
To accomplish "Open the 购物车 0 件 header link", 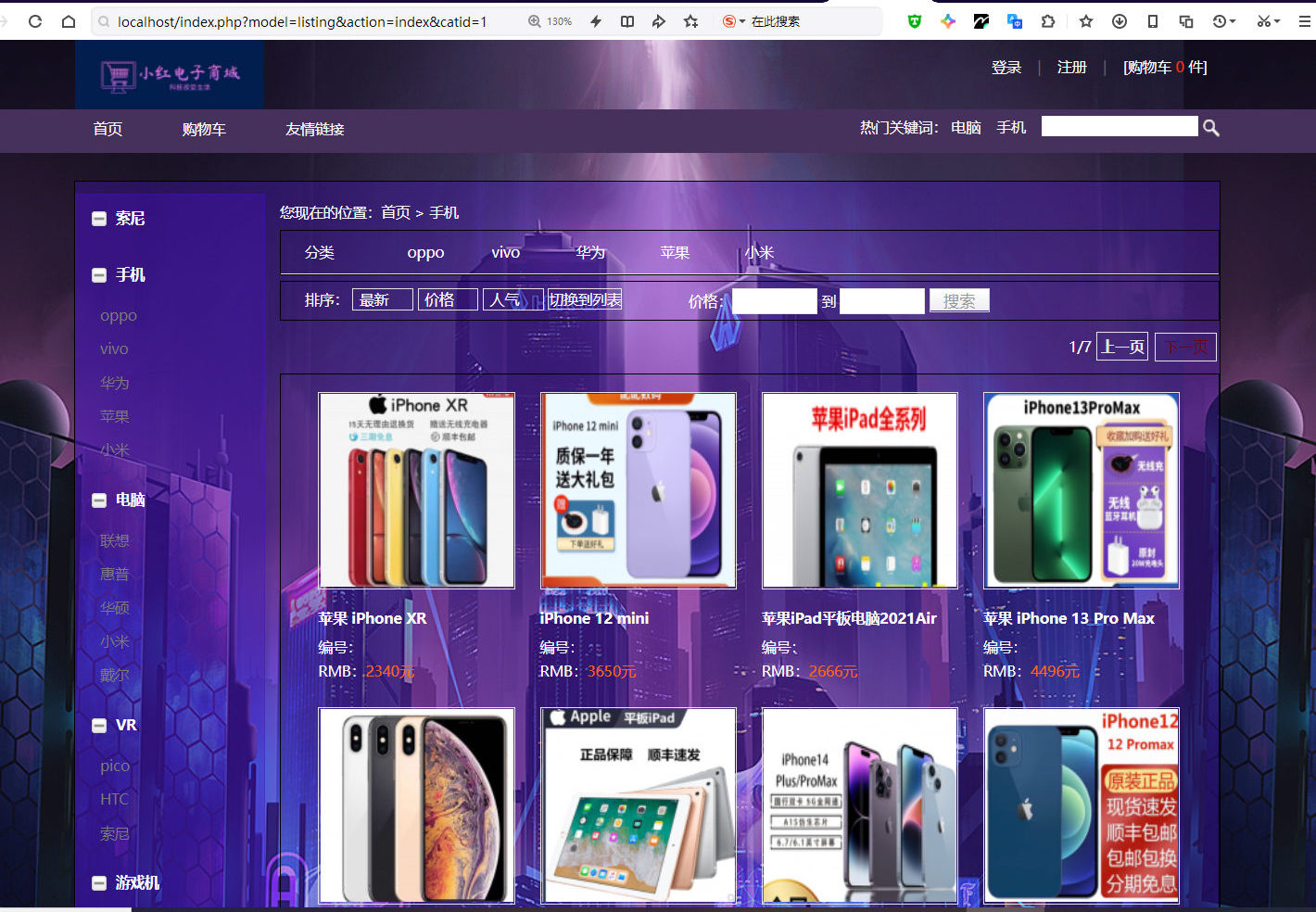I will coord(1165,67).
